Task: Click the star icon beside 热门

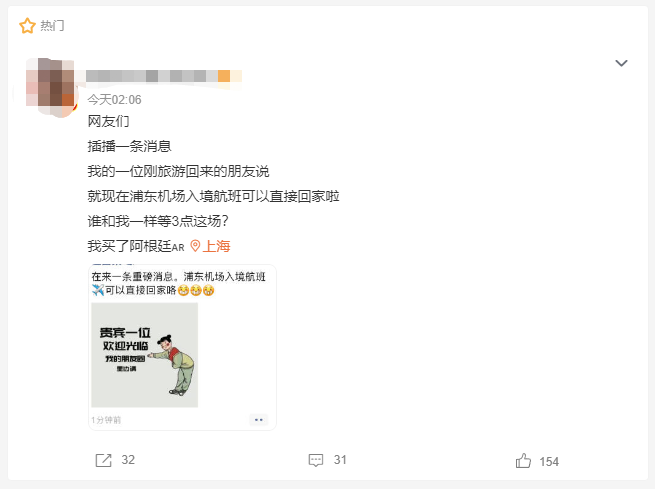Action: tap(27, 26)
